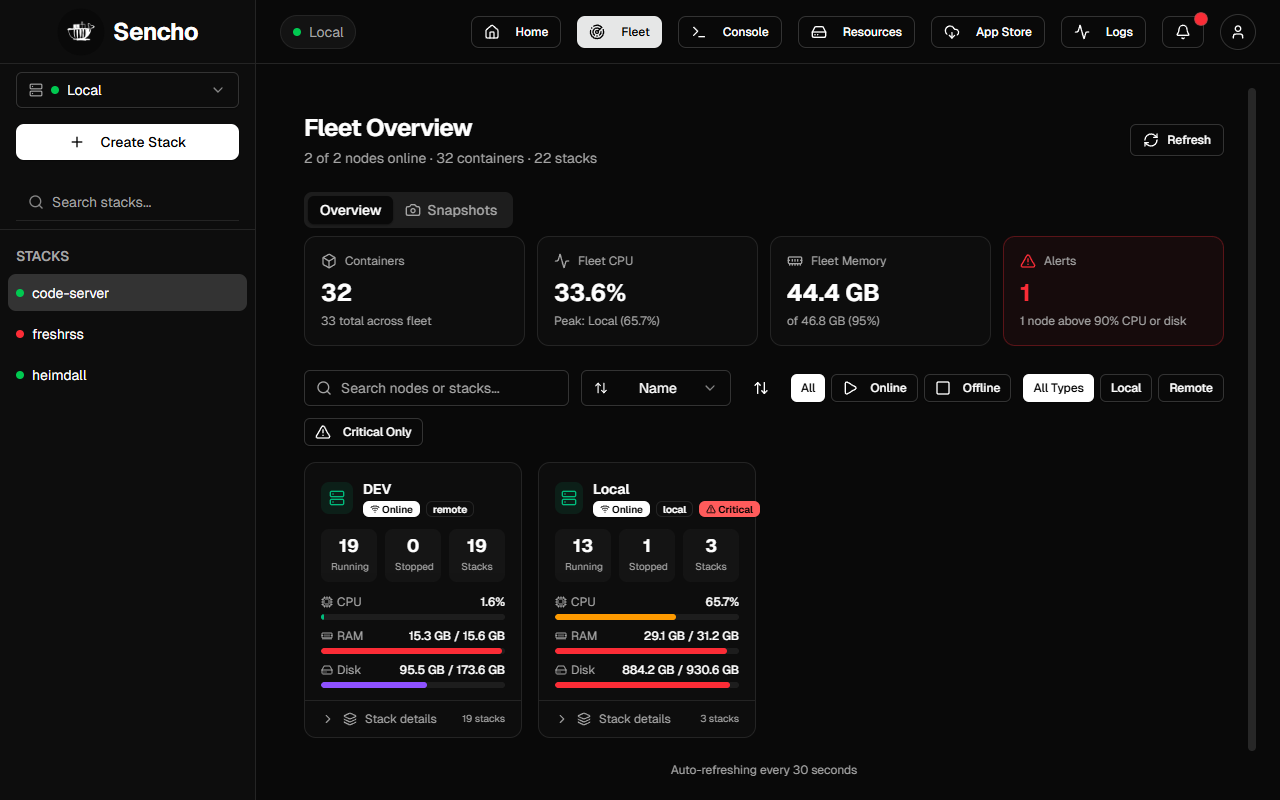The height and width of the screenshot is (800, 1280).
Task: Open Console from the top navigation
Action: [x=730, y=32]
